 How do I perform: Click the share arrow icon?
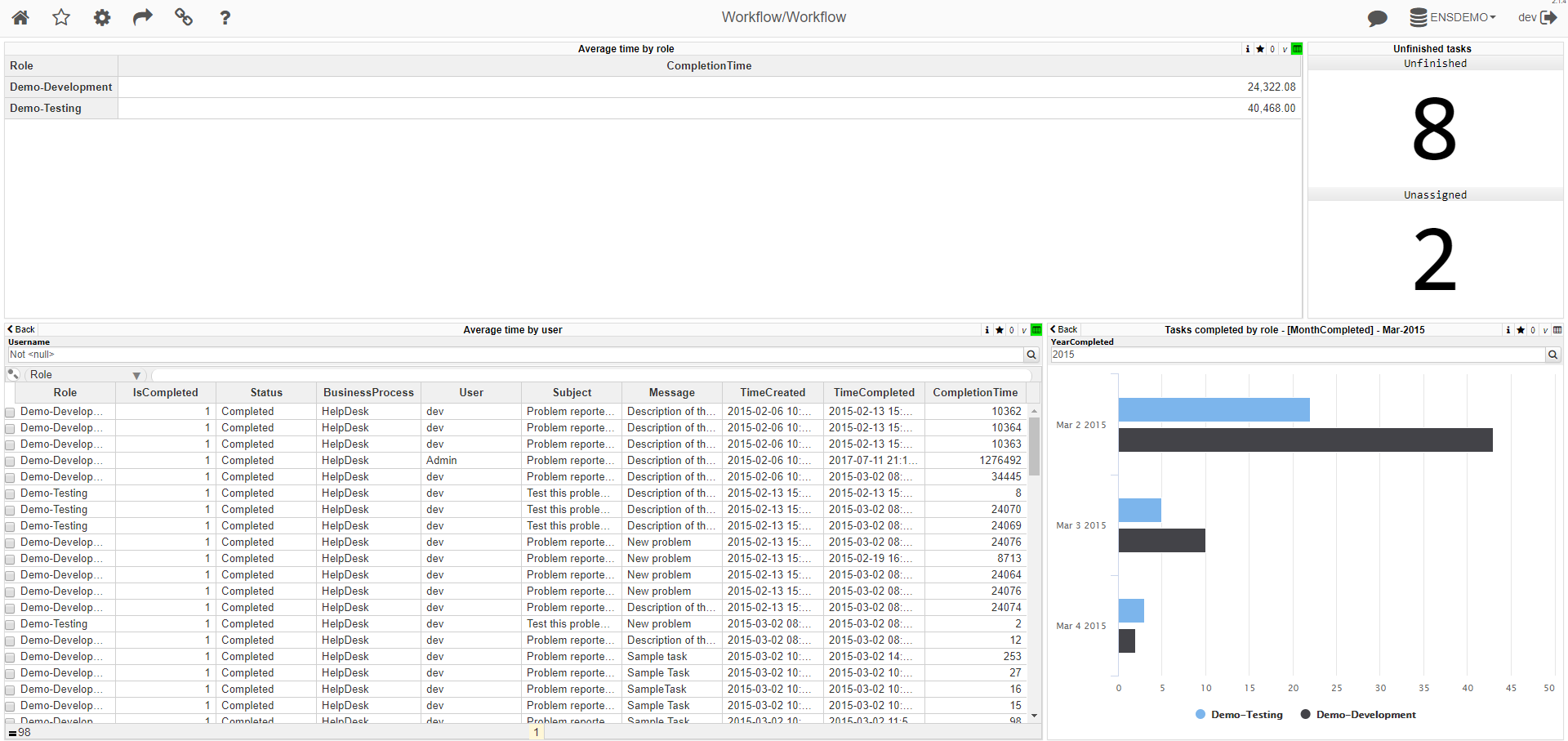pyautogui.click(x=142, y=16)
